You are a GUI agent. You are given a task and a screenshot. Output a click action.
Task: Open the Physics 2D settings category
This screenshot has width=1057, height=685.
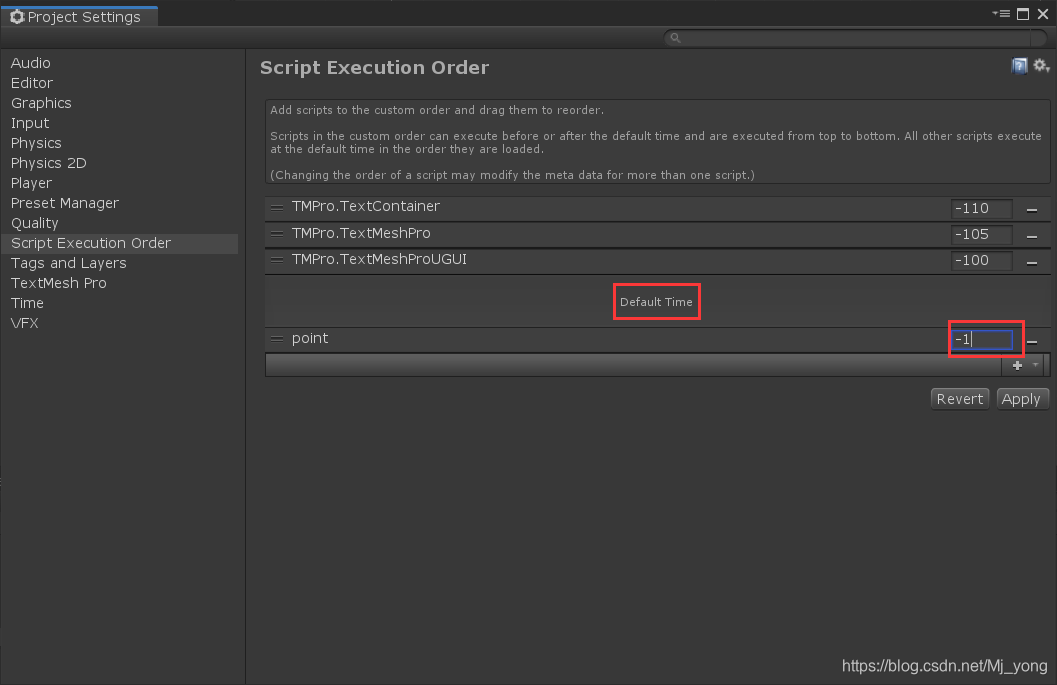(49, 163)
